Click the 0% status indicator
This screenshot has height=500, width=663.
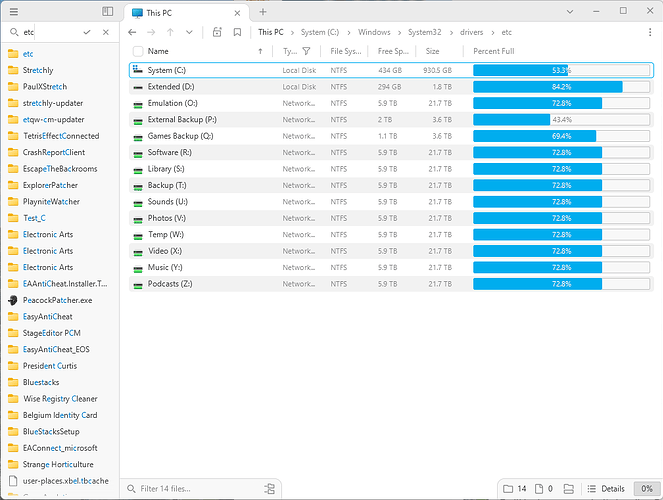pos(647,489)
